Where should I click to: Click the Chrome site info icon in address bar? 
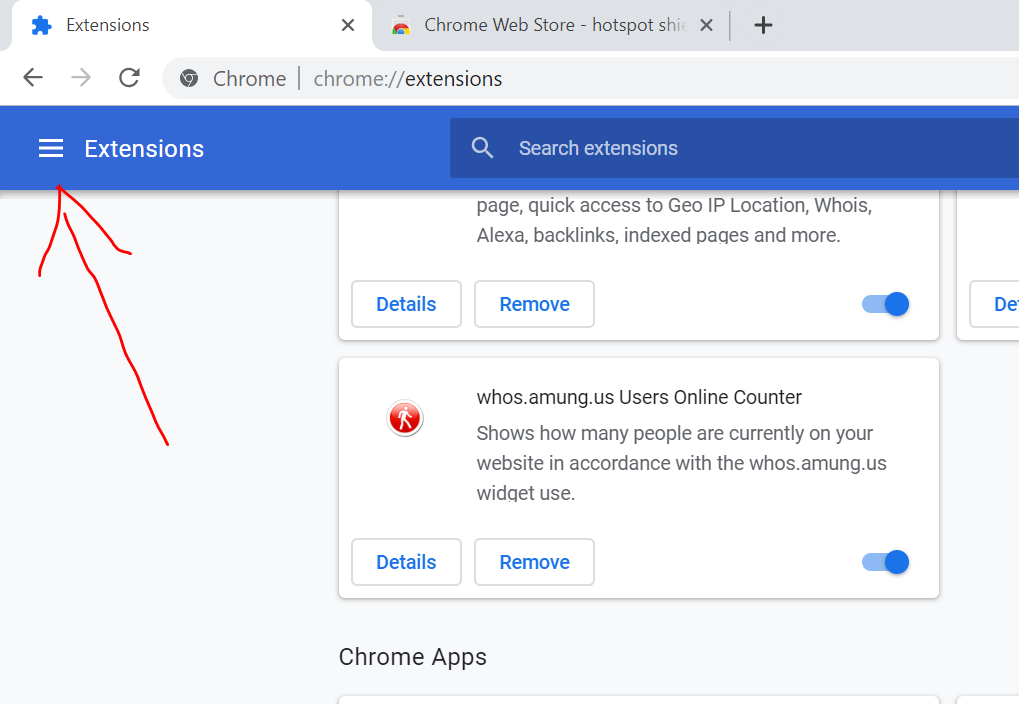189,79
